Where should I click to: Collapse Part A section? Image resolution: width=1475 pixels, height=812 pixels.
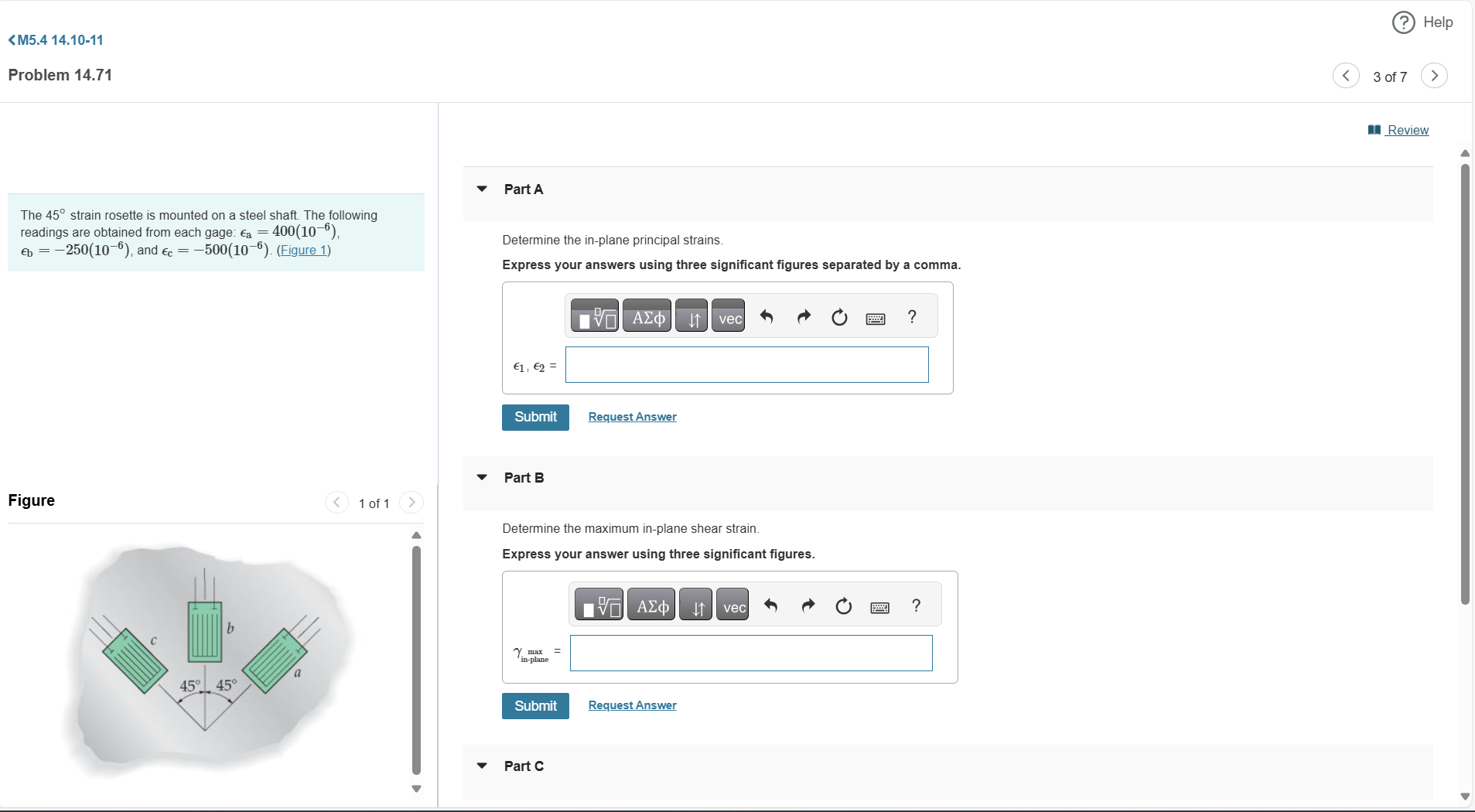(482, 189)
